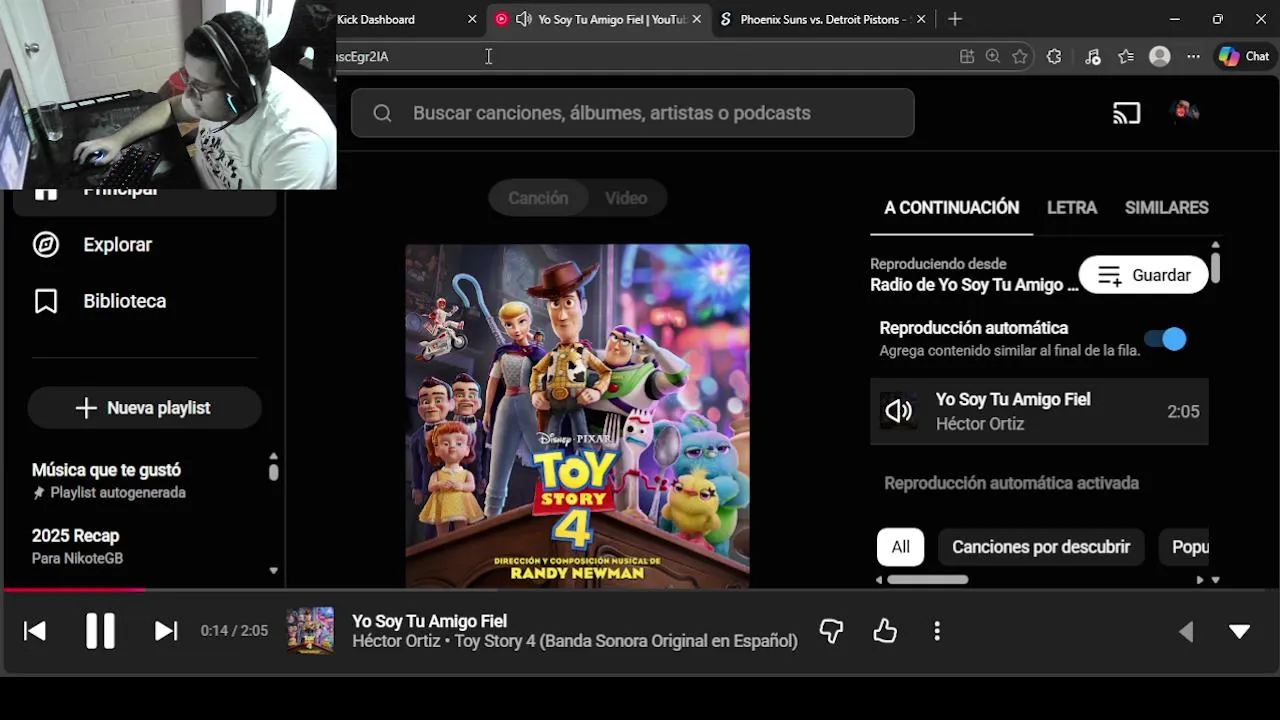The height and width of the screenshot is (720, 1280).
Task: Create a Nueva playlist
Action: tap(144, 408)
